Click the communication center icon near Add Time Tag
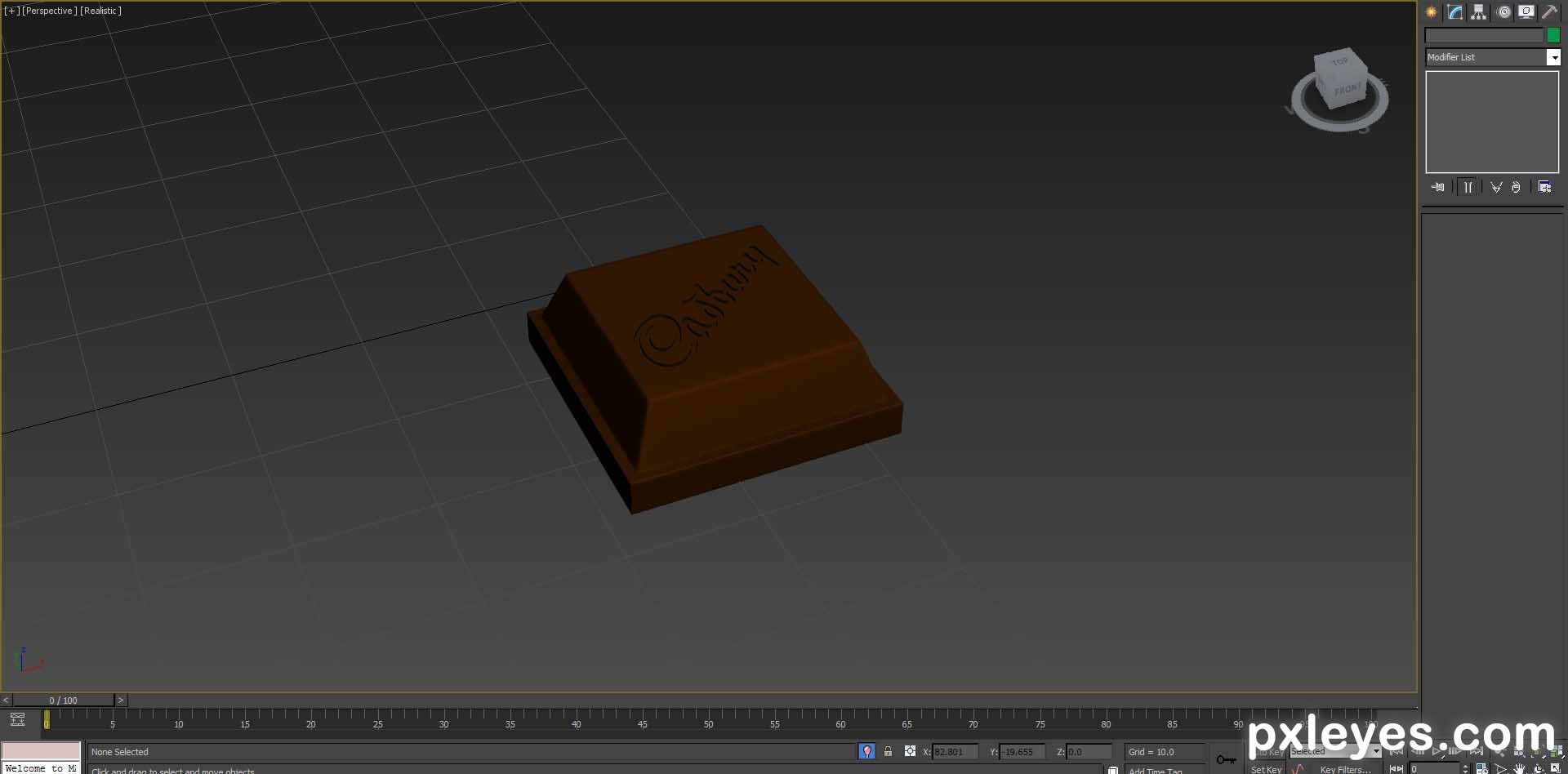This screenshot has height=774, width=1568. (x=1112, y=770)
